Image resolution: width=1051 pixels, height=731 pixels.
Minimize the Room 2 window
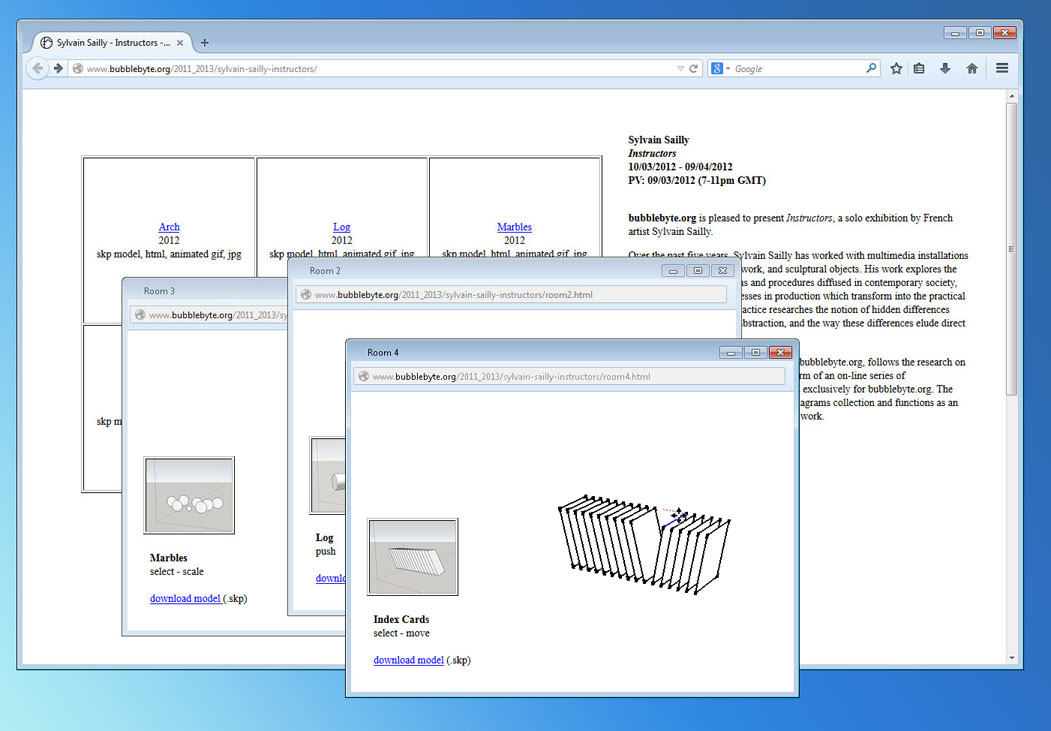pyautogui.click(x=673, y=271)
